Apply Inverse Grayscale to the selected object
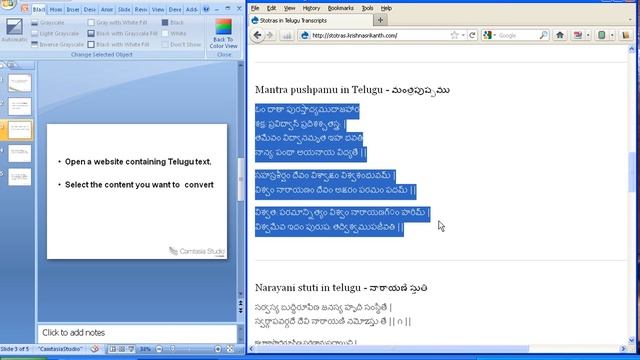Image resolution: width=640 pixels, height=360 pixels. (58, 44)
